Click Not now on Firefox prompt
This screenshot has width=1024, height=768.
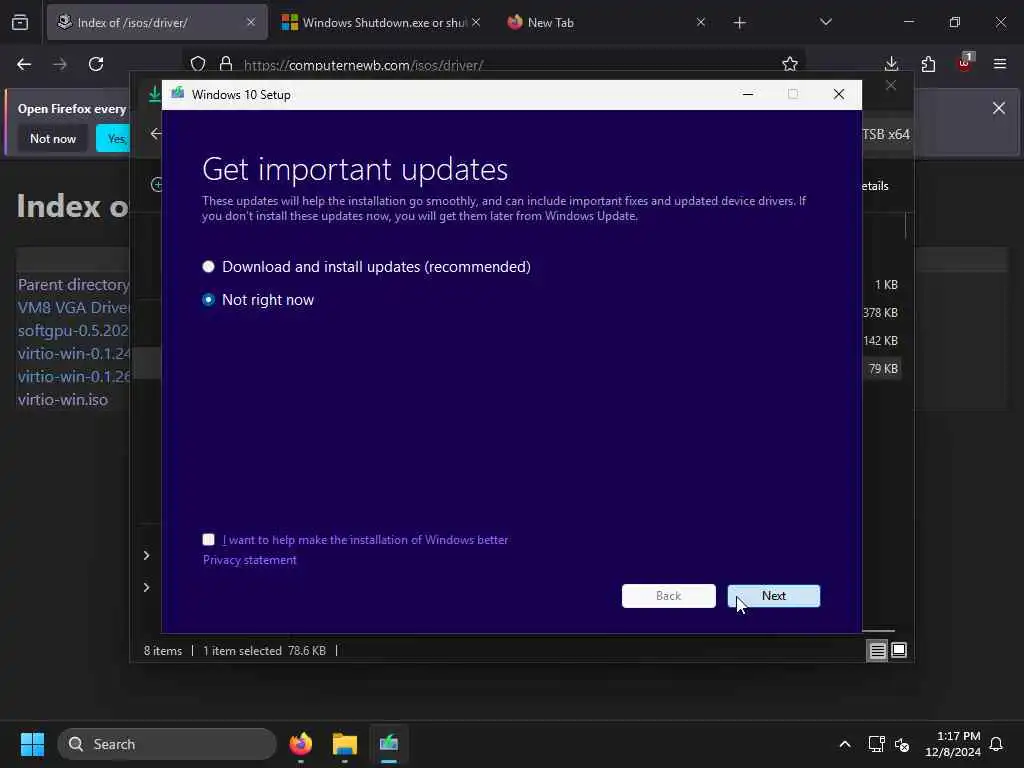[x=53, y=138]
